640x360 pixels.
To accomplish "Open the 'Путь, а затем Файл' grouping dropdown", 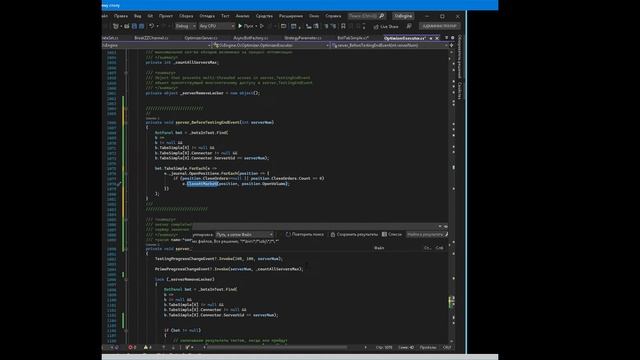I will click(x=244, y=235).
